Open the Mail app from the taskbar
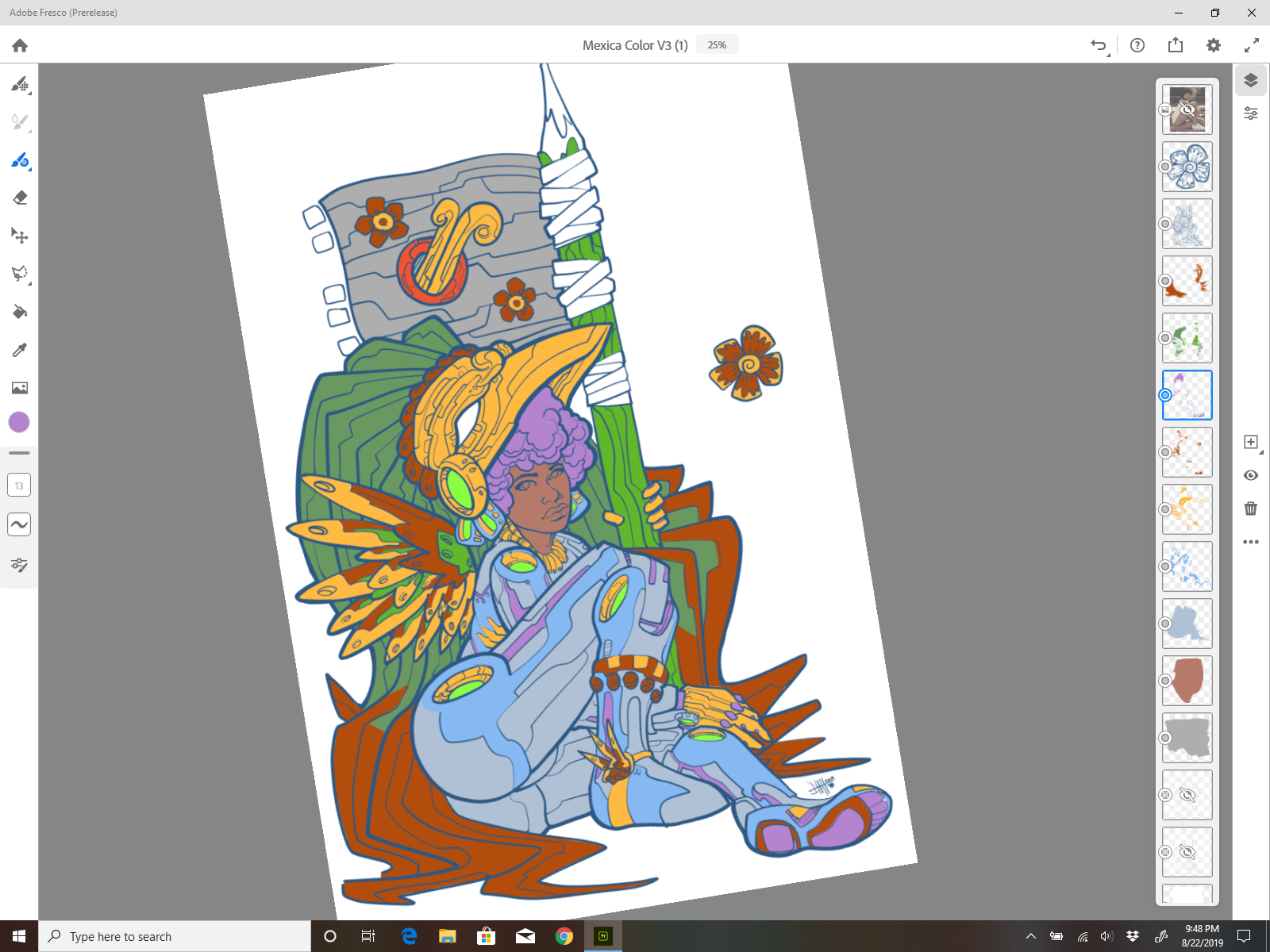Viewport: 1270px width, 952px height. point(525,936)
